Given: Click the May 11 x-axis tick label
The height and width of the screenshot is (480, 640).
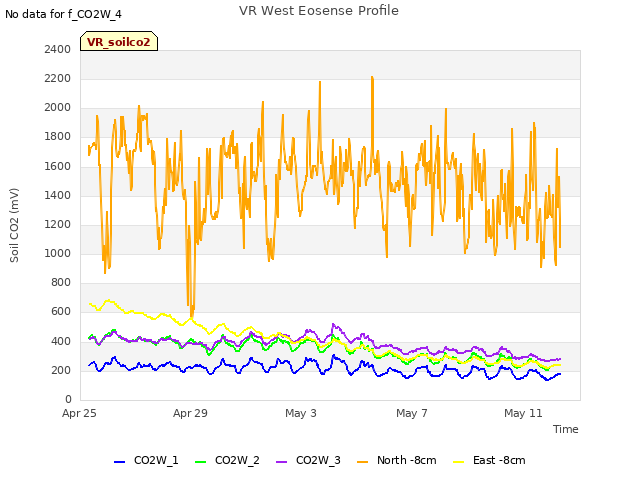Looking at the screenshot, I should pos(523,413).
